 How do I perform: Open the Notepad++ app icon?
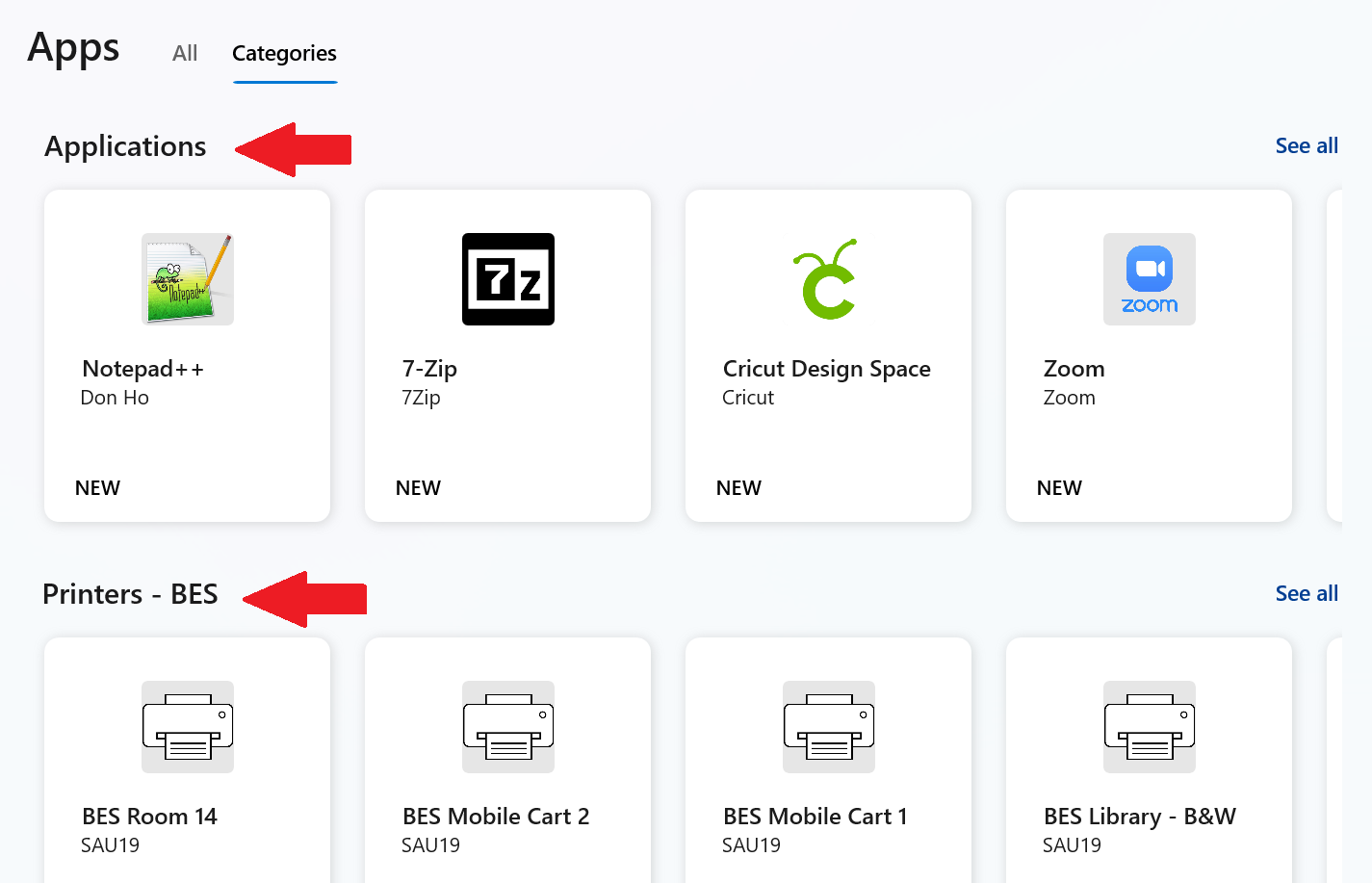point(188,279)
